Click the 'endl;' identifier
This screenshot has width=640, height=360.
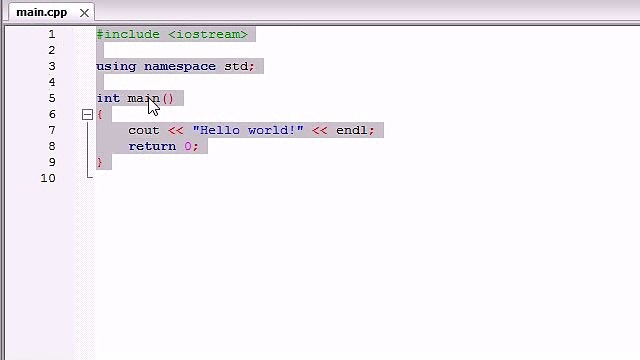[355, 130]
